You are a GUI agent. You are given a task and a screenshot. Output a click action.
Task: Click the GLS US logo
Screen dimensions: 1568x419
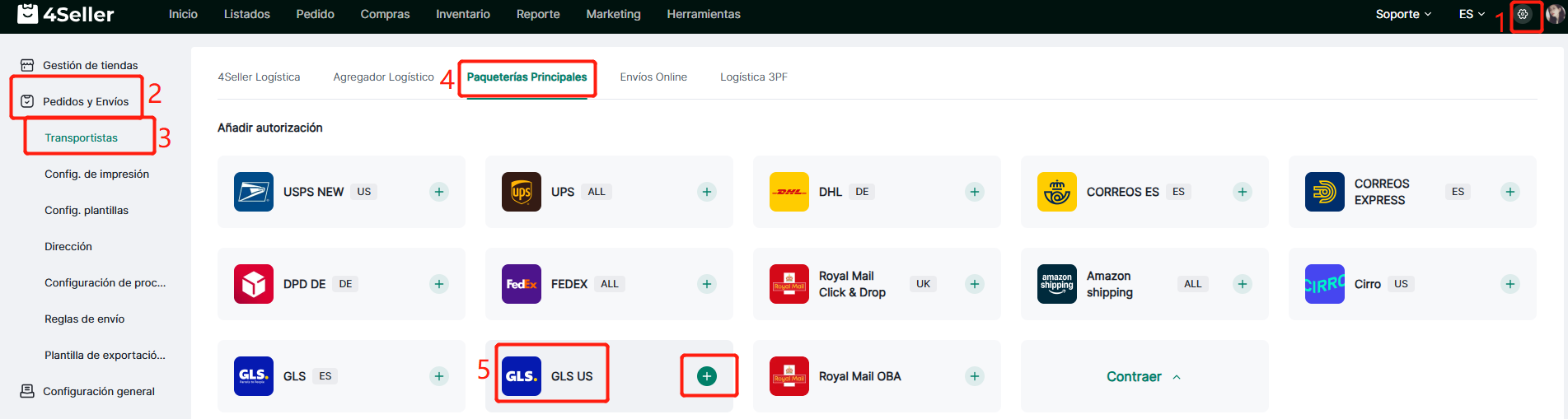(x=522, y=376)
